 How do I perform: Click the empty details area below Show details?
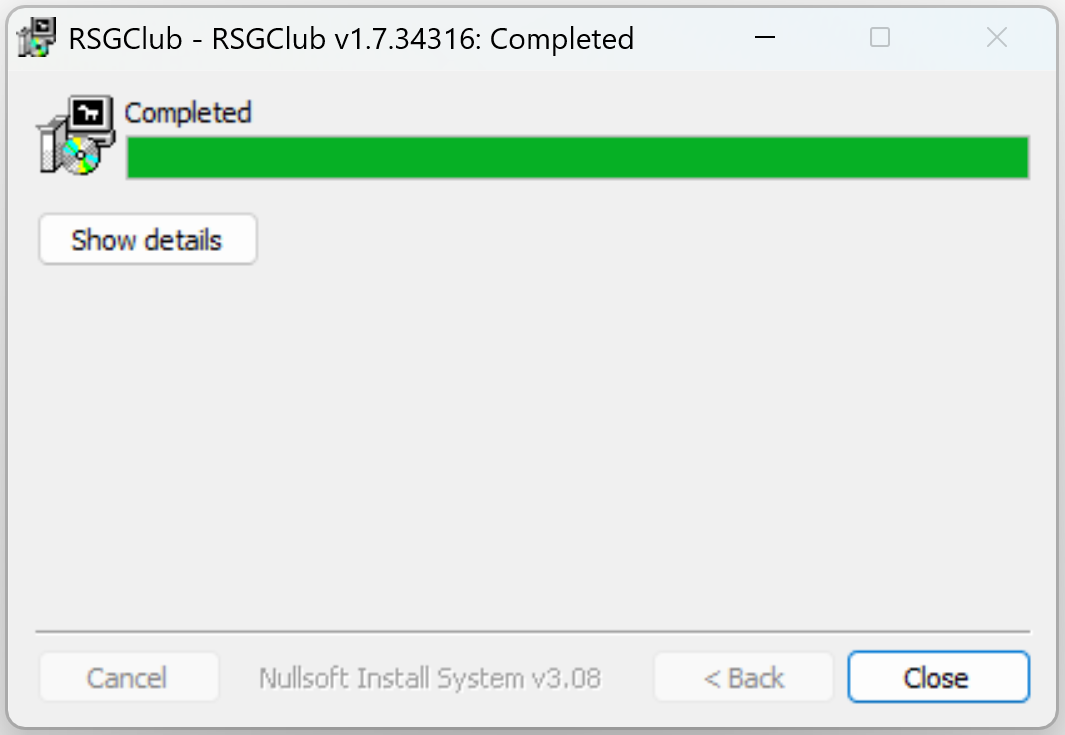point(532,442)
